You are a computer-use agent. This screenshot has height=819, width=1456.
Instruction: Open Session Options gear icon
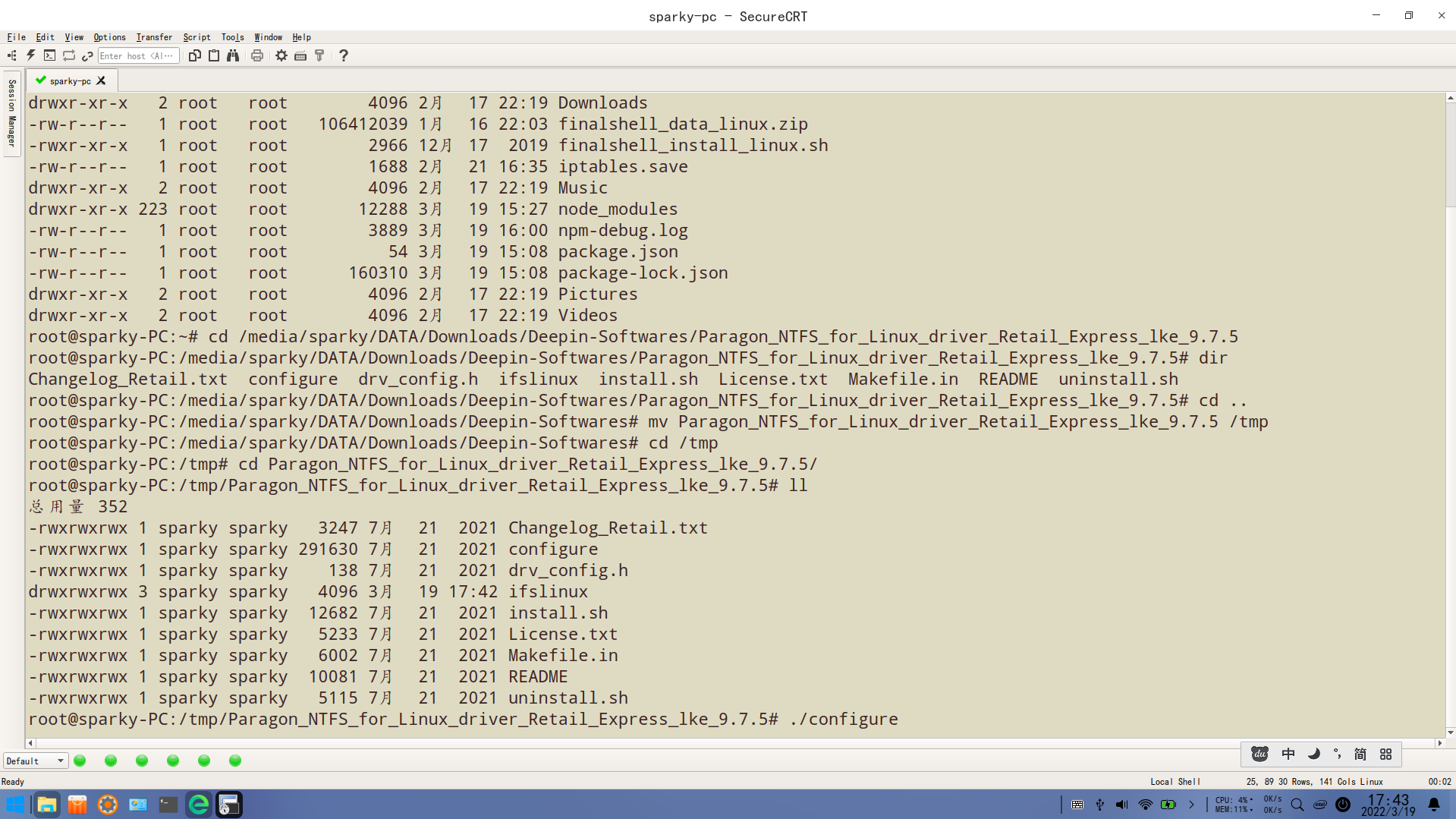tap(281, 55)
